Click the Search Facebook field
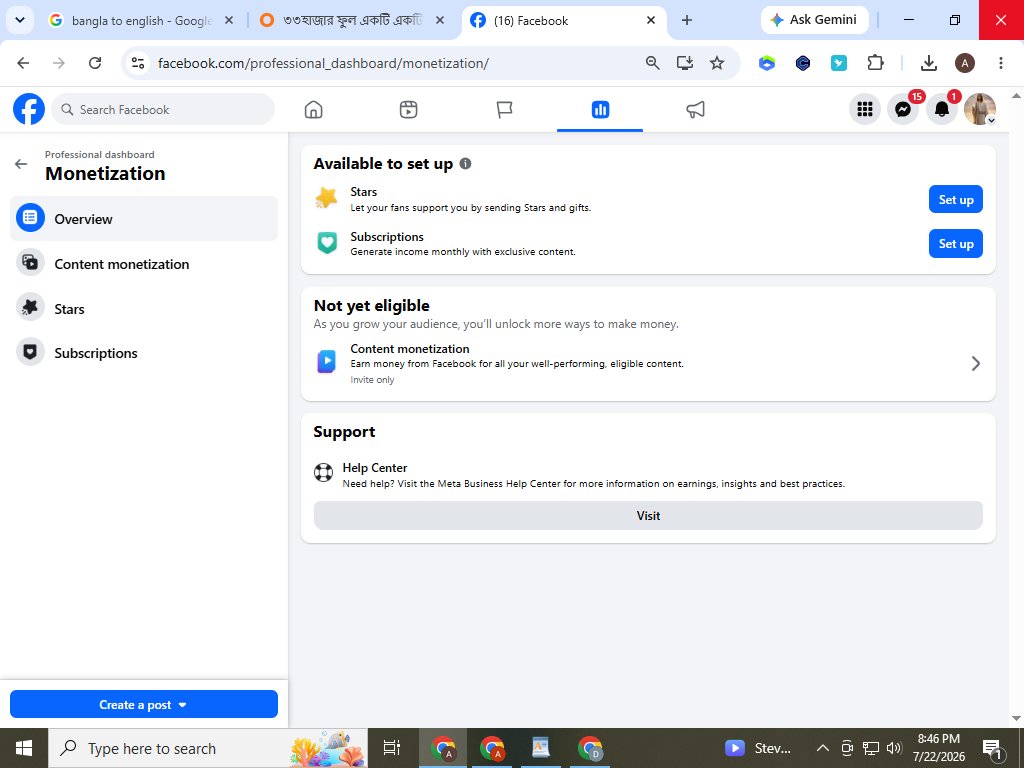Image resolution: width=1024 pixels, height=768 pixels. [163, 109]
